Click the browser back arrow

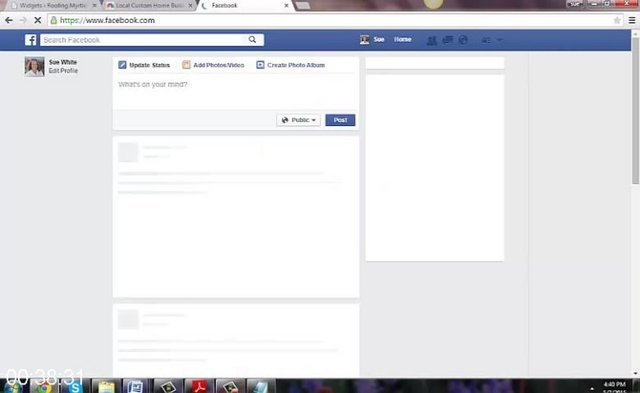(x=9, y=20)
